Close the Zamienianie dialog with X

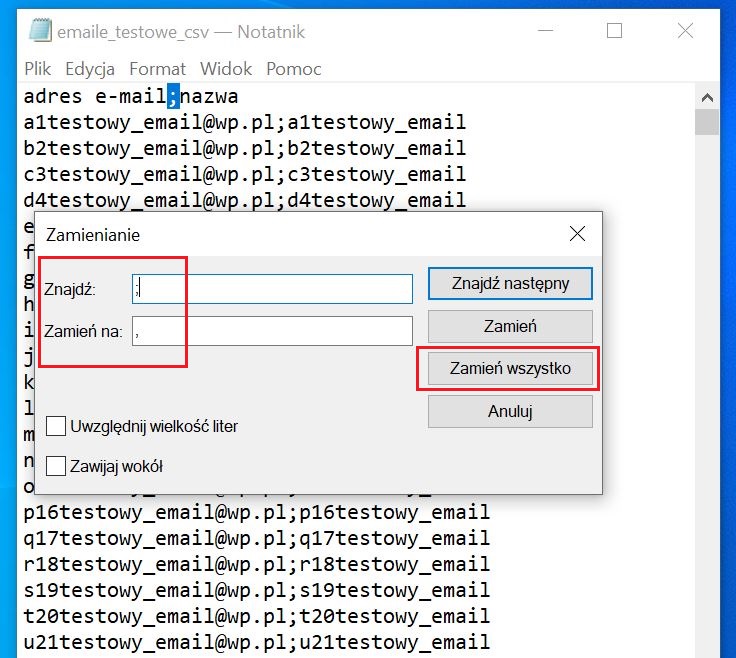tap(577, 235)
